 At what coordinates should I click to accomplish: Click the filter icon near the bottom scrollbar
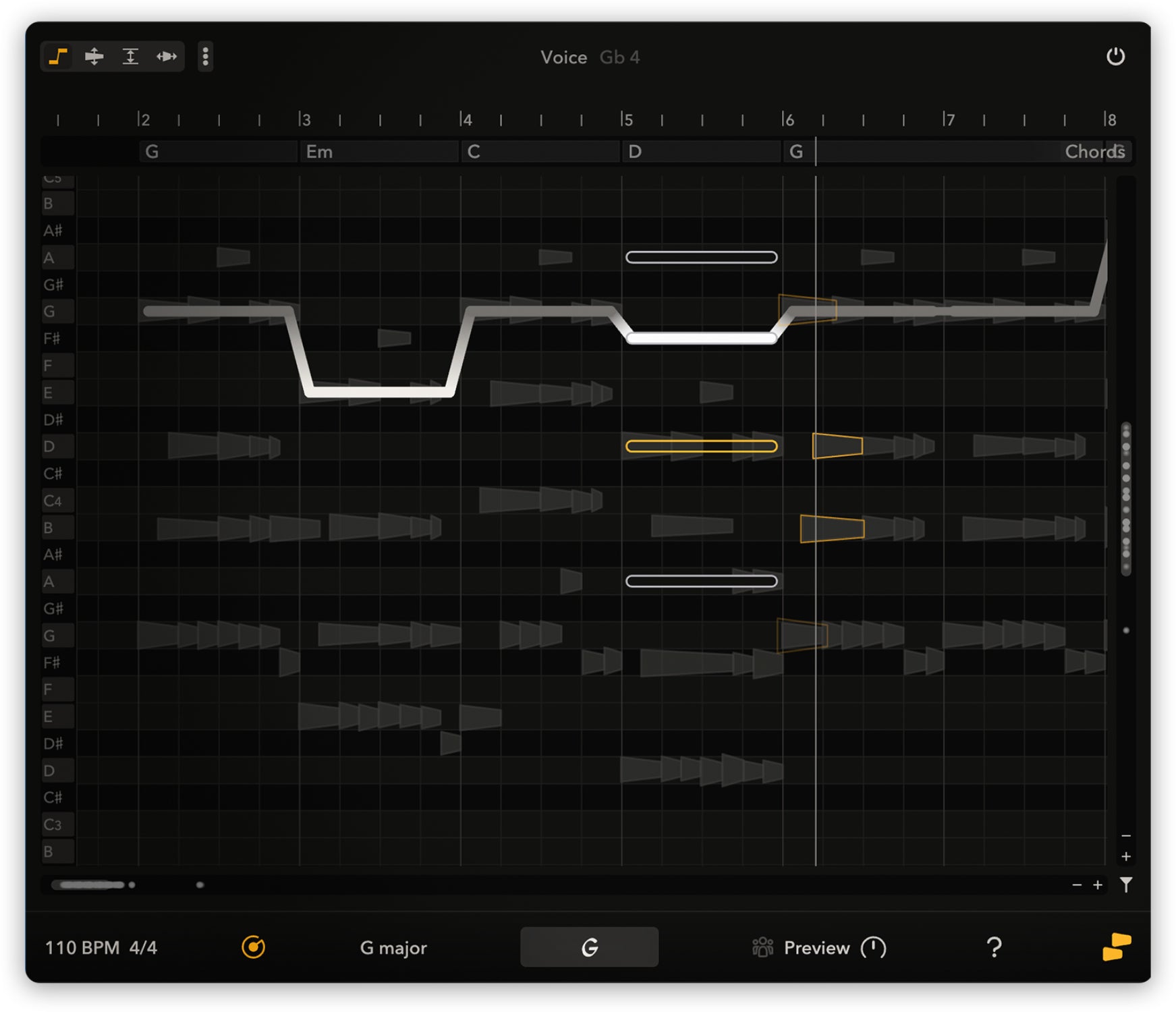pos(1127,886)
